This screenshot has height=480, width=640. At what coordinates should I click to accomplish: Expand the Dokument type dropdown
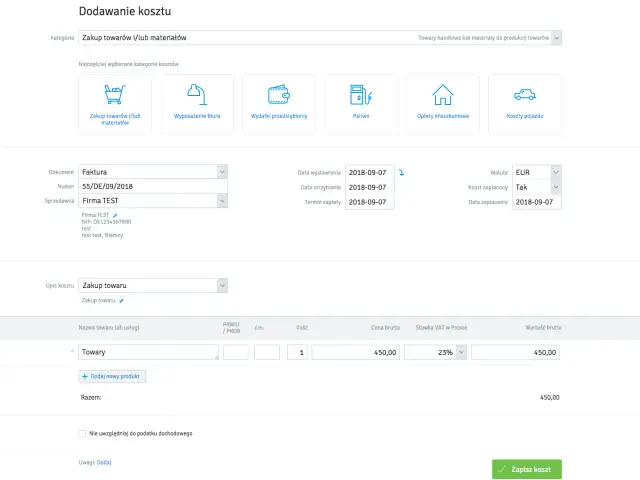pos(221,172)
